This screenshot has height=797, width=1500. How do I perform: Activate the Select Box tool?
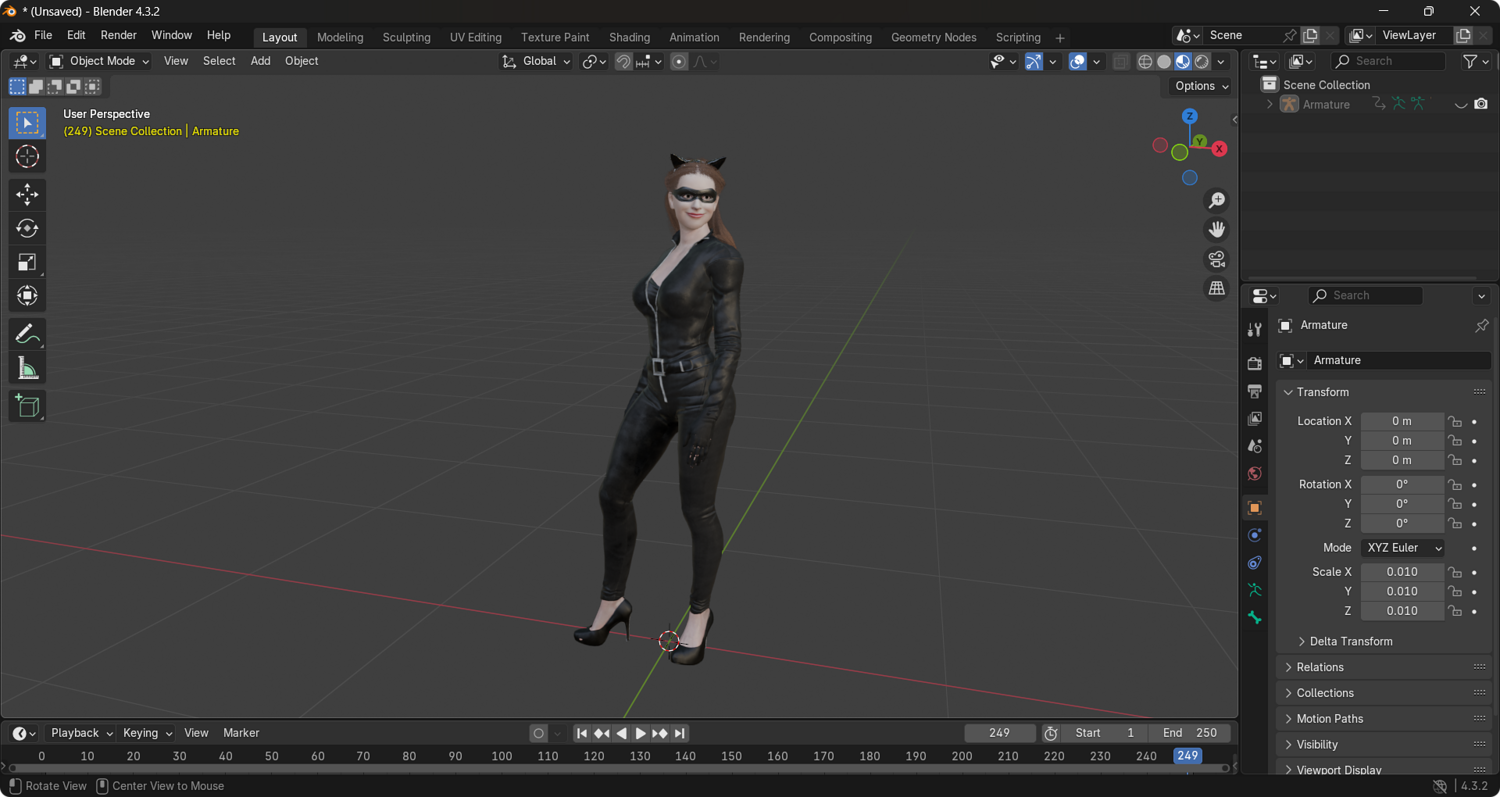pyautogui.click(x=27, y=122)
